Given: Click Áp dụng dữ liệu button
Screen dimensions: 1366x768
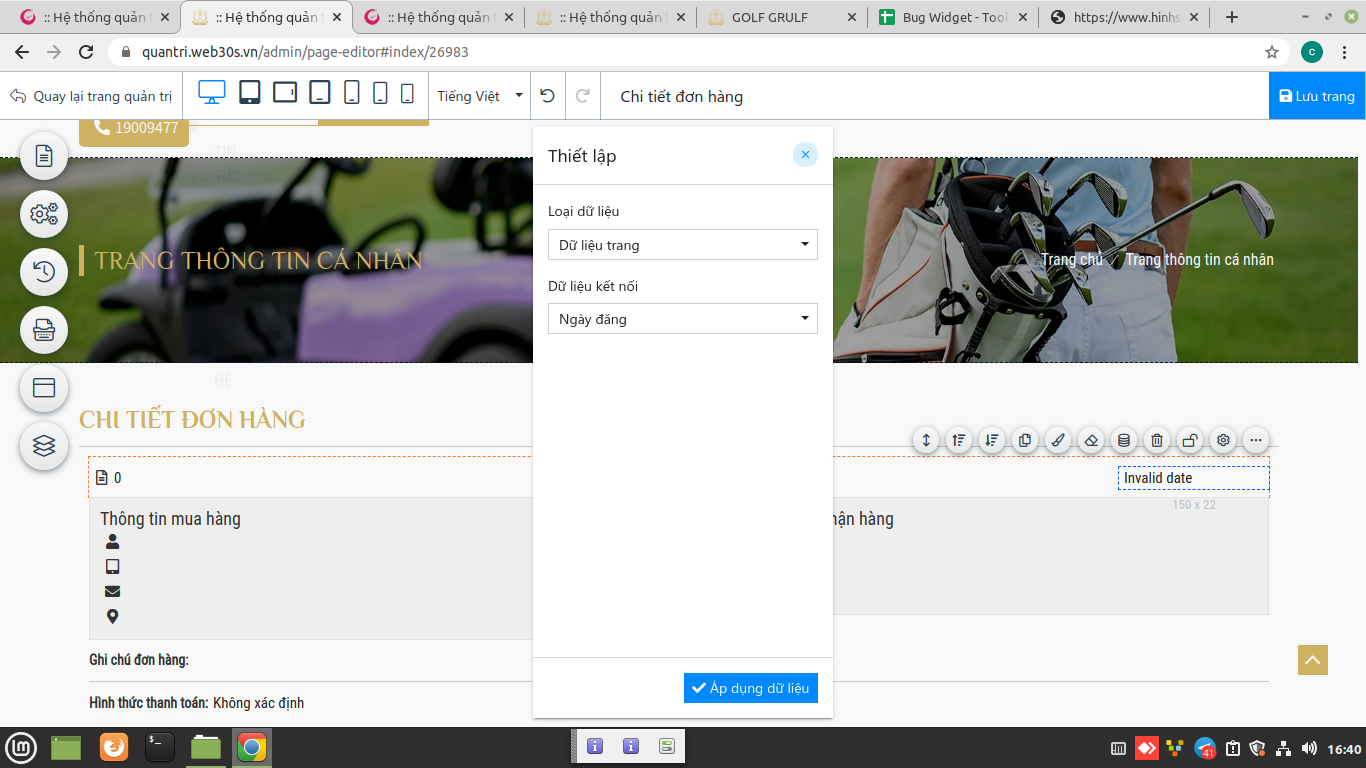Looking at the screenshot, I should [751, 688].
